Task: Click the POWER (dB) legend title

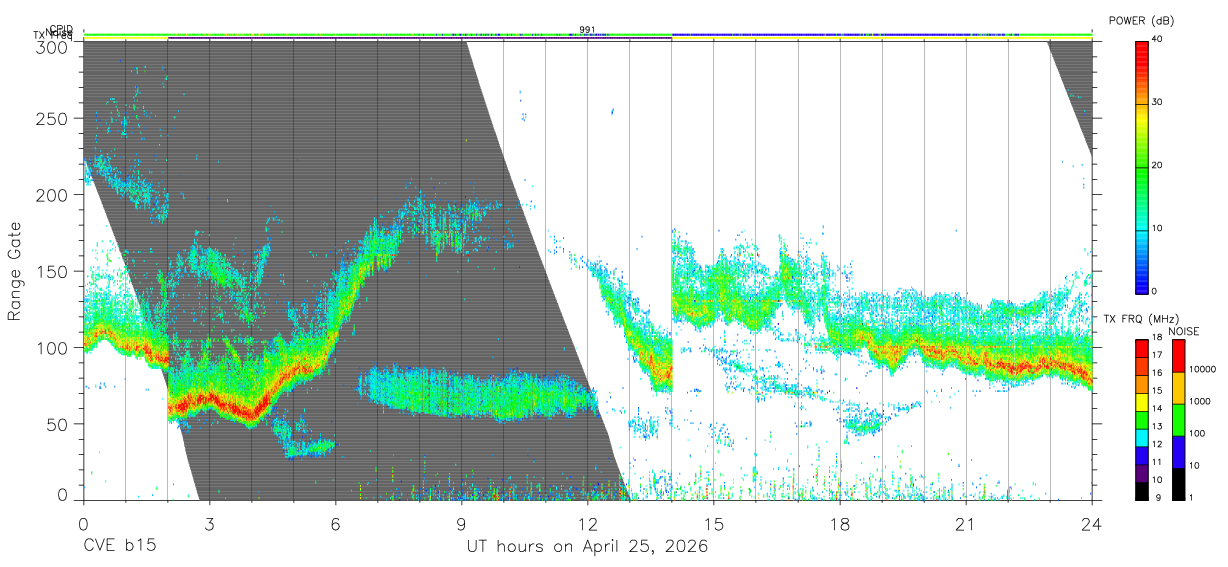Action: tap(1141, 21)
